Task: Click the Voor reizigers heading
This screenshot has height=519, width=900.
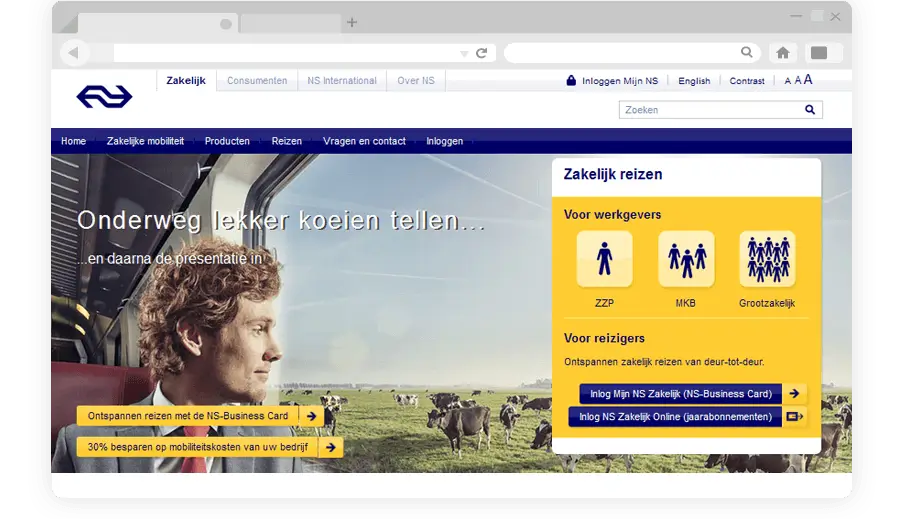Action: click(x=604, y=339)
